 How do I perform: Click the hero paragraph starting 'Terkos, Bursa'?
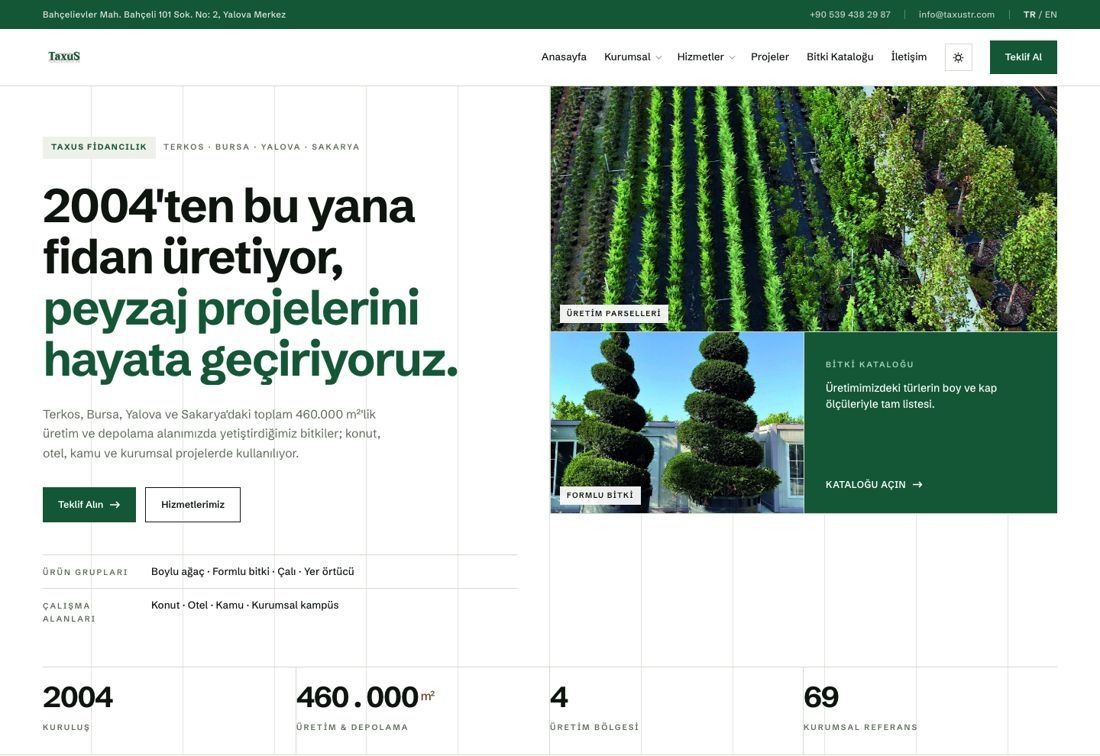pyautogui.click(x=211, y=433)
